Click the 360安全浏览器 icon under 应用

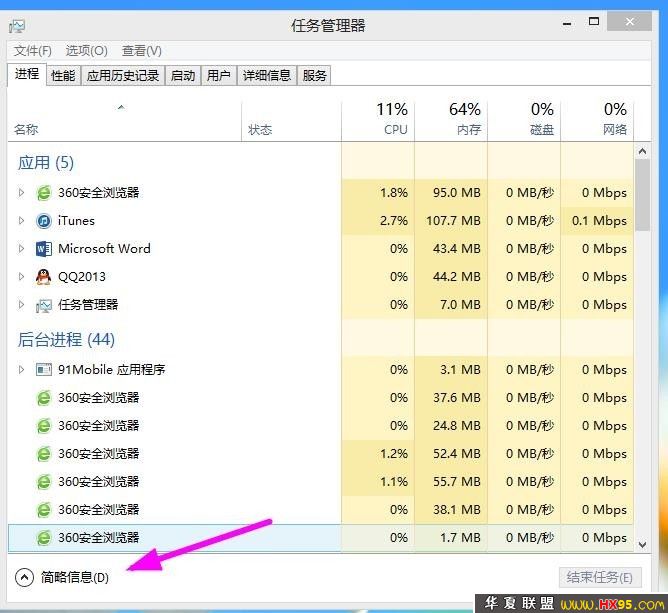click(x=44, y=193)
